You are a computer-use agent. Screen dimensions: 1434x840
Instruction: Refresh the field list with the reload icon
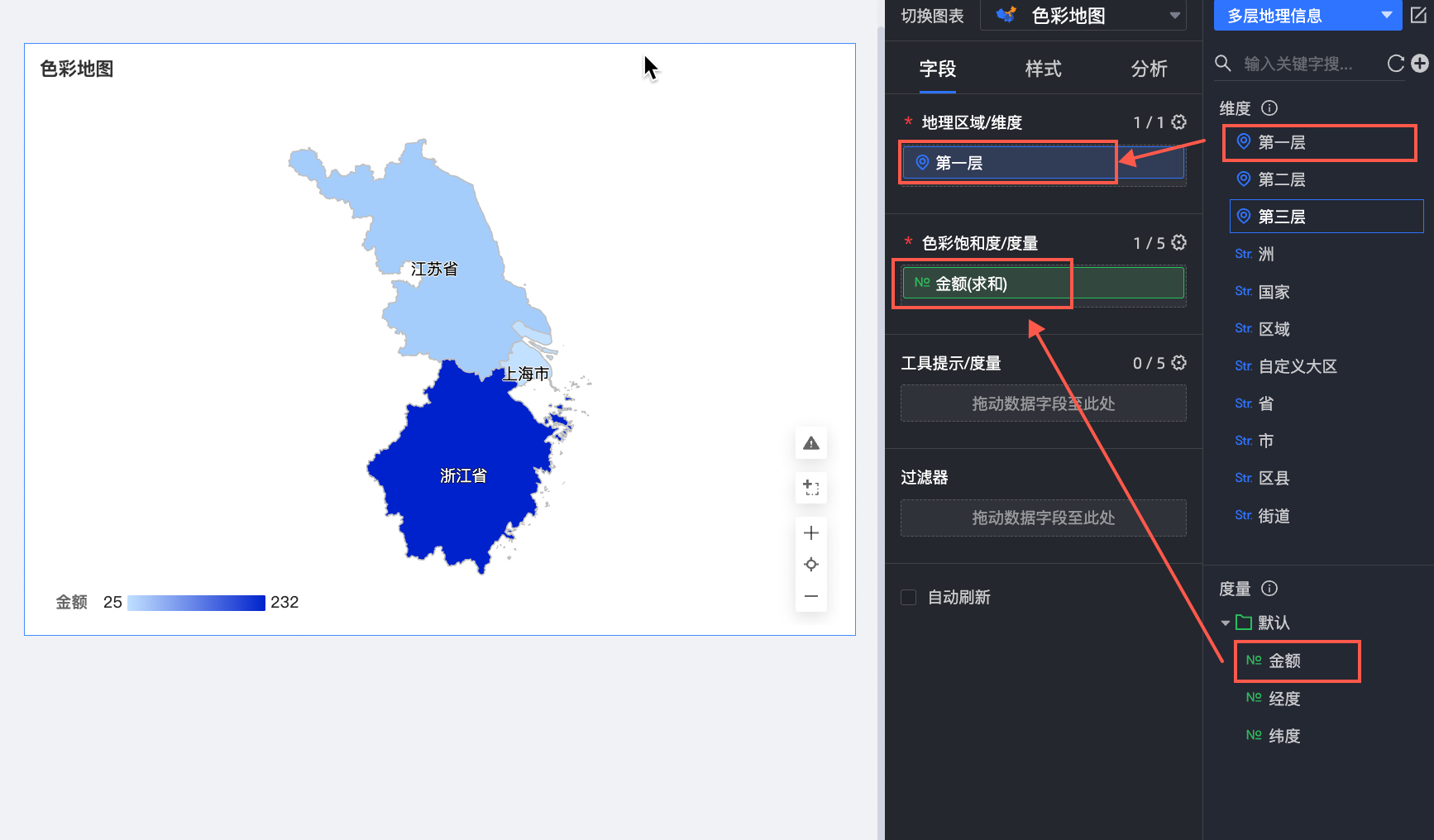1396,64
